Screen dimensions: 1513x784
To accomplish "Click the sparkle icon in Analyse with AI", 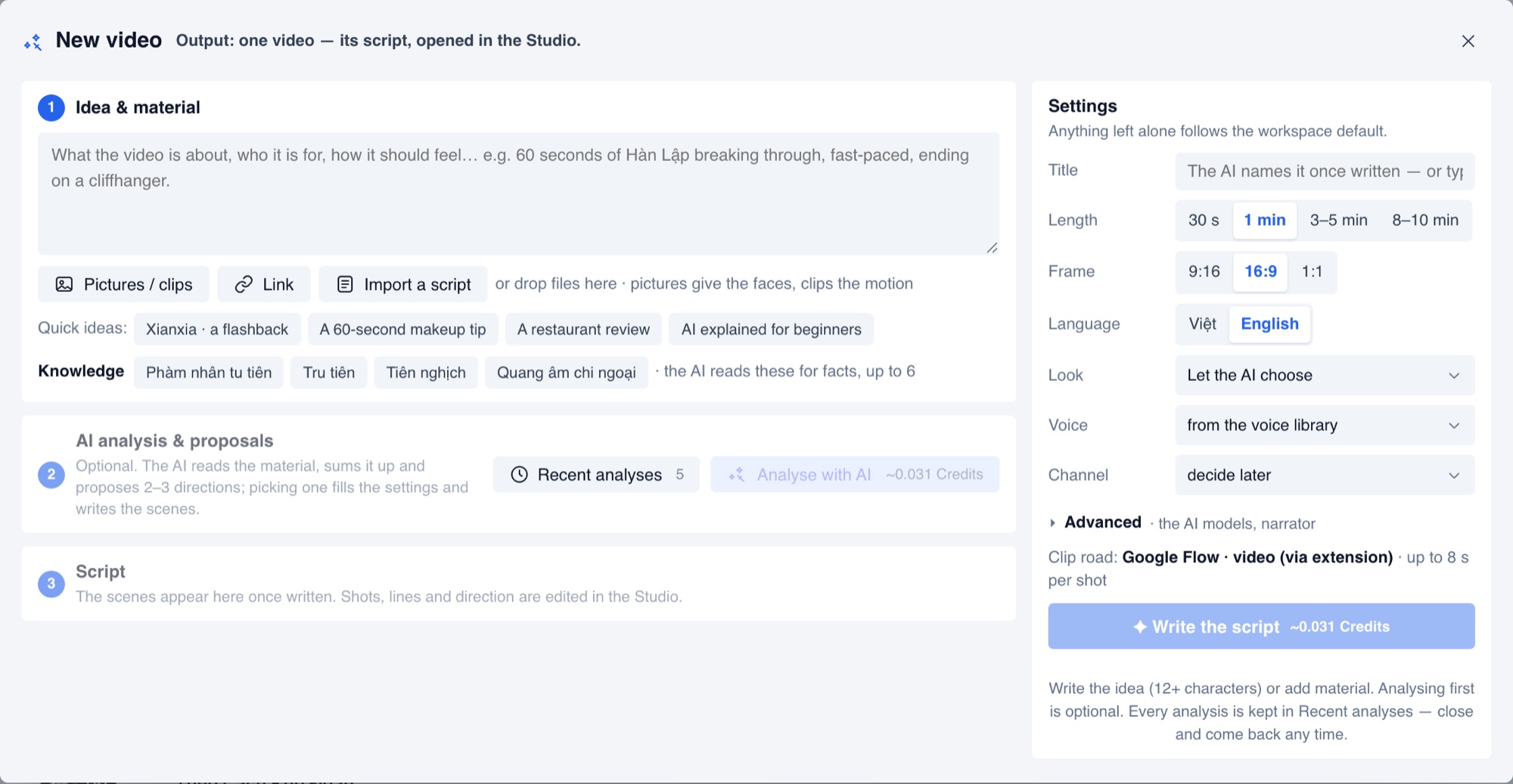I will [x=737, y=475].
